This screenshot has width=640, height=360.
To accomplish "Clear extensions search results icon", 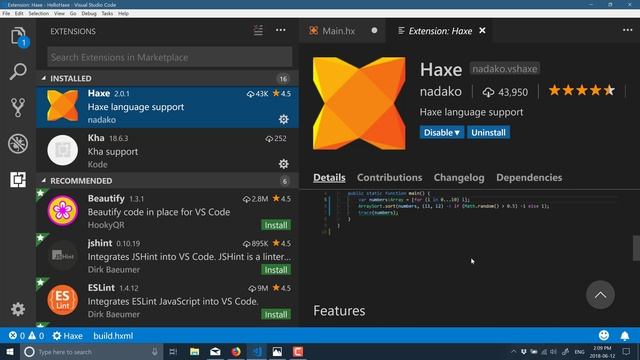I will tap(258, 30).
